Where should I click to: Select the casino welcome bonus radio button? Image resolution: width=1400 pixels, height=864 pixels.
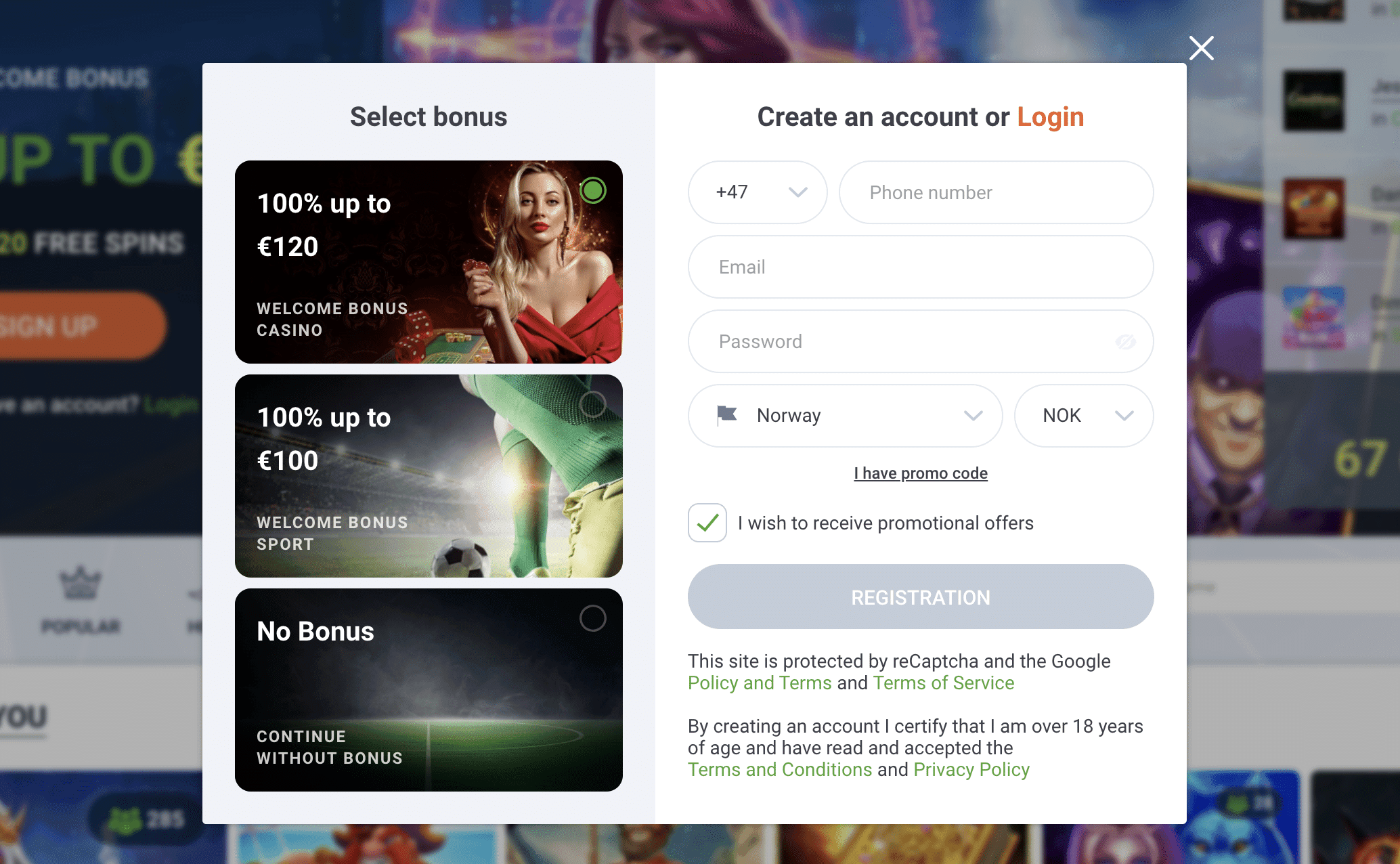(x=593, y=190)
